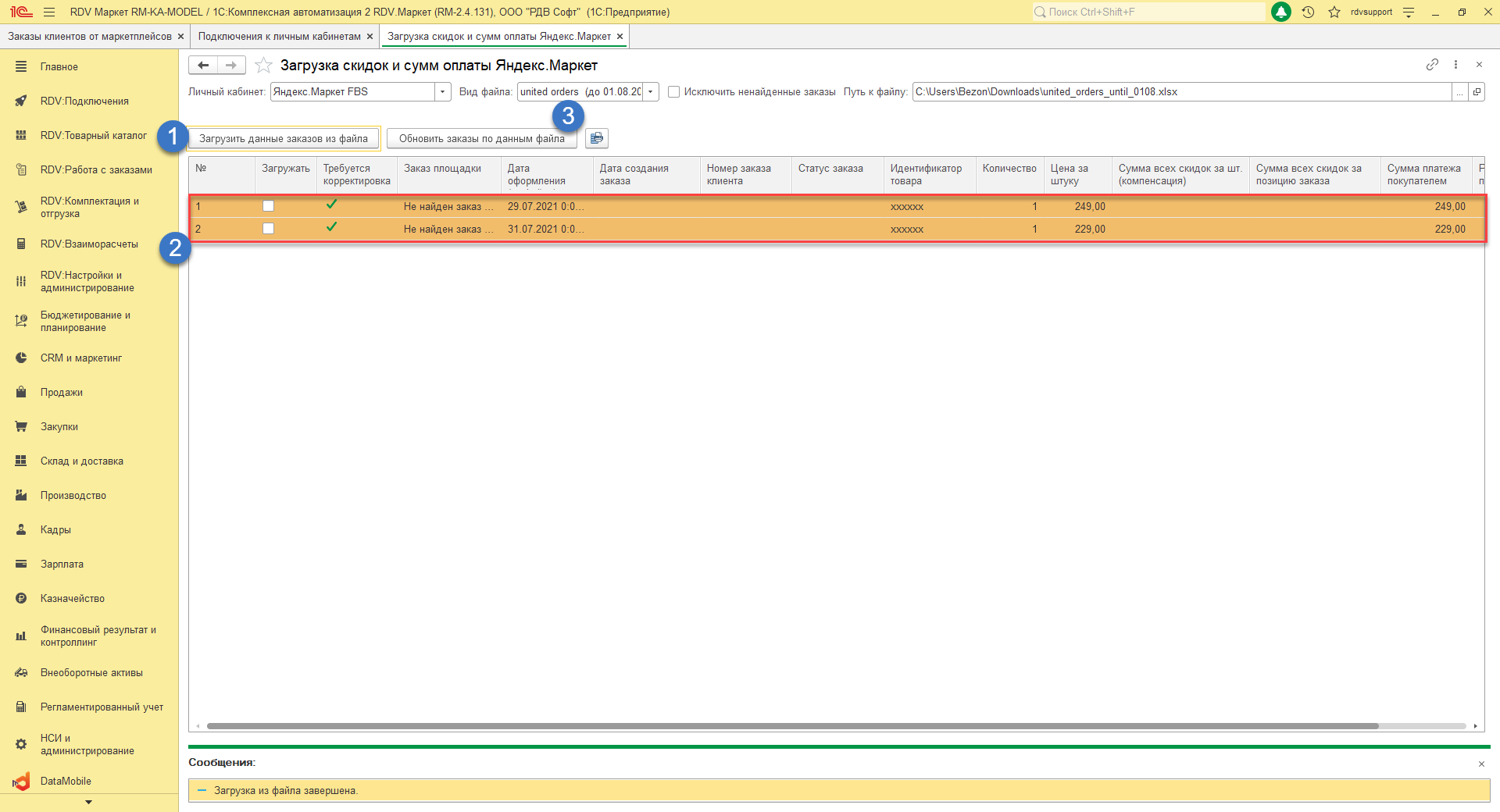Close the Заказы клиентов от маркетплейсов tab
This screenshot has width=1500, height=812.
click(180, 37)
